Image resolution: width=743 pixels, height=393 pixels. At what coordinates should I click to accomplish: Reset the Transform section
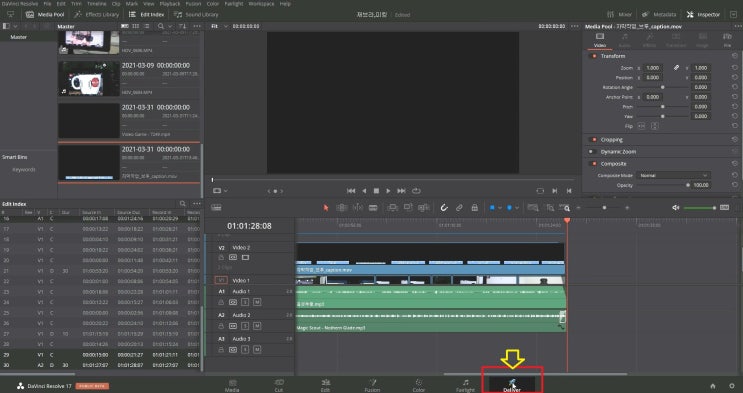click(735, 56)
